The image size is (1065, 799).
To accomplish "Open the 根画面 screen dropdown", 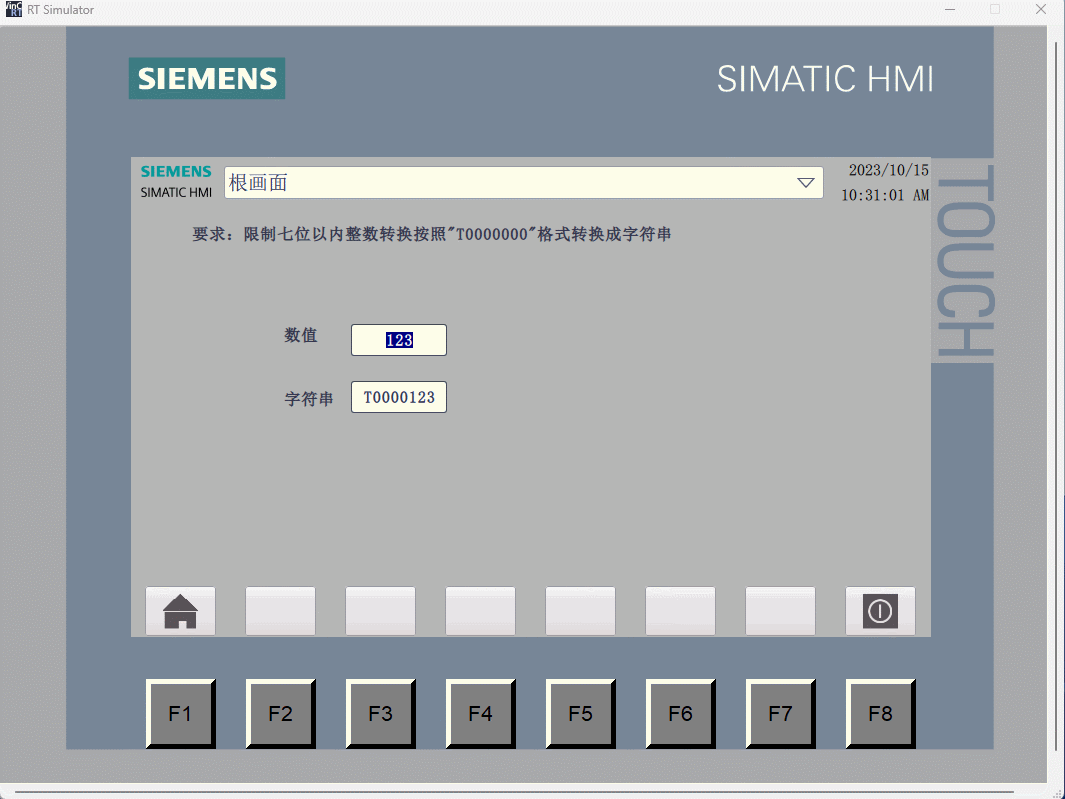I will [520, 183].
